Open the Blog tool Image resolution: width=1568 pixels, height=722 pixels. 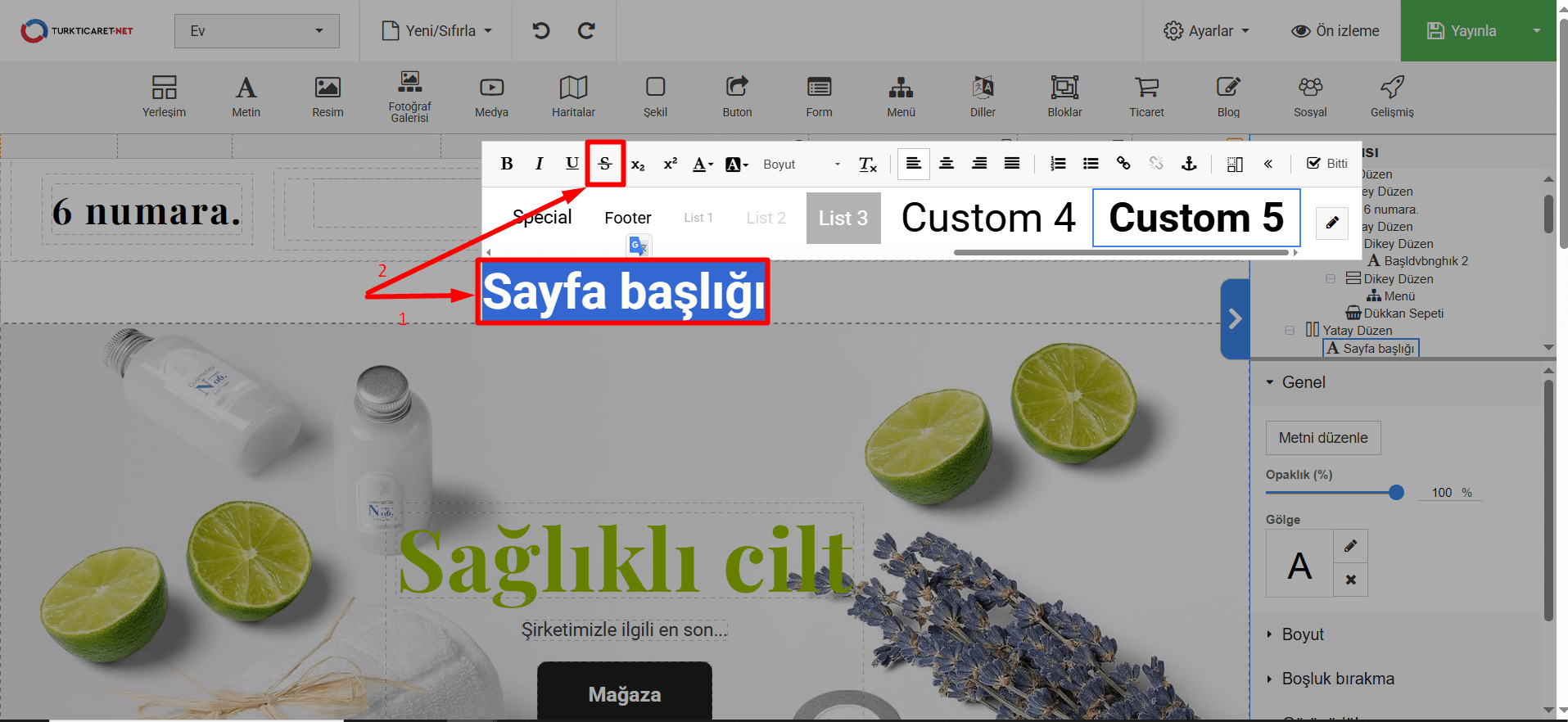[x=1228, y=97]
